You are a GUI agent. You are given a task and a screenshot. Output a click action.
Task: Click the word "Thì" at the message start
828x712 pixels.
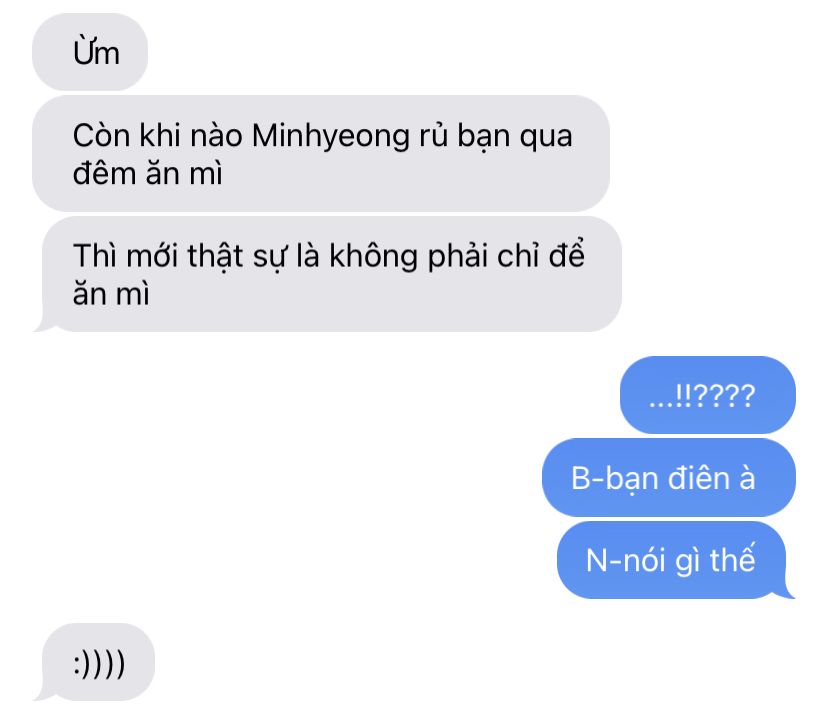click(x=95, y=256)
